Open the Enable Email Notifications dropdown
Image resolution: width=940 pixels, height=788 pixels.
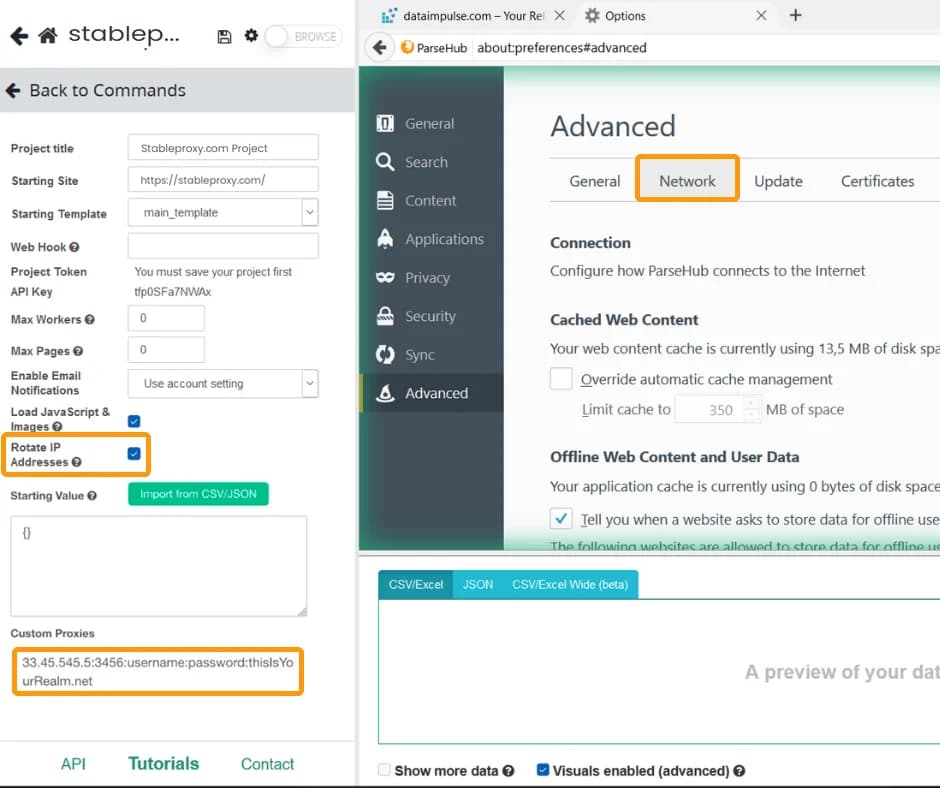tap(307, 383)
